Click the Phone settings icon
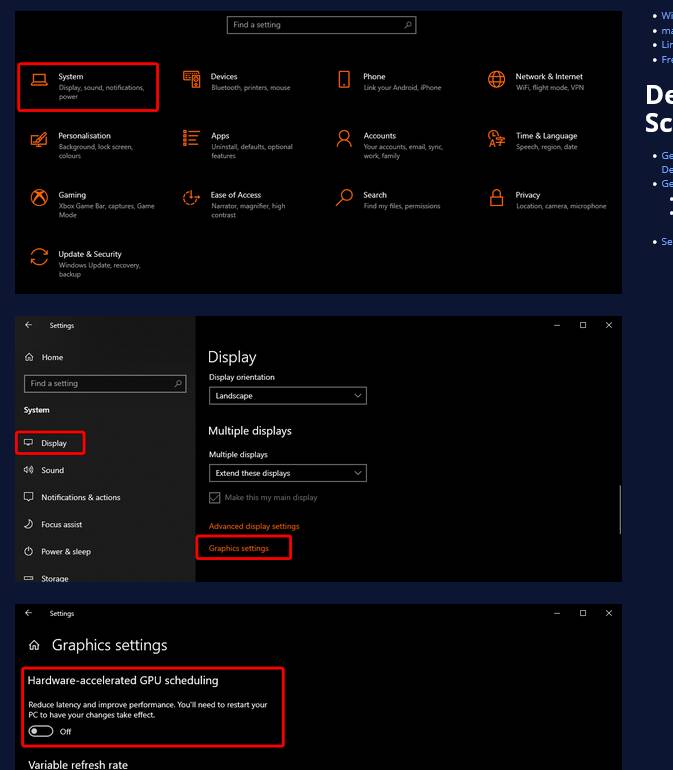 [x=344, y=80]
